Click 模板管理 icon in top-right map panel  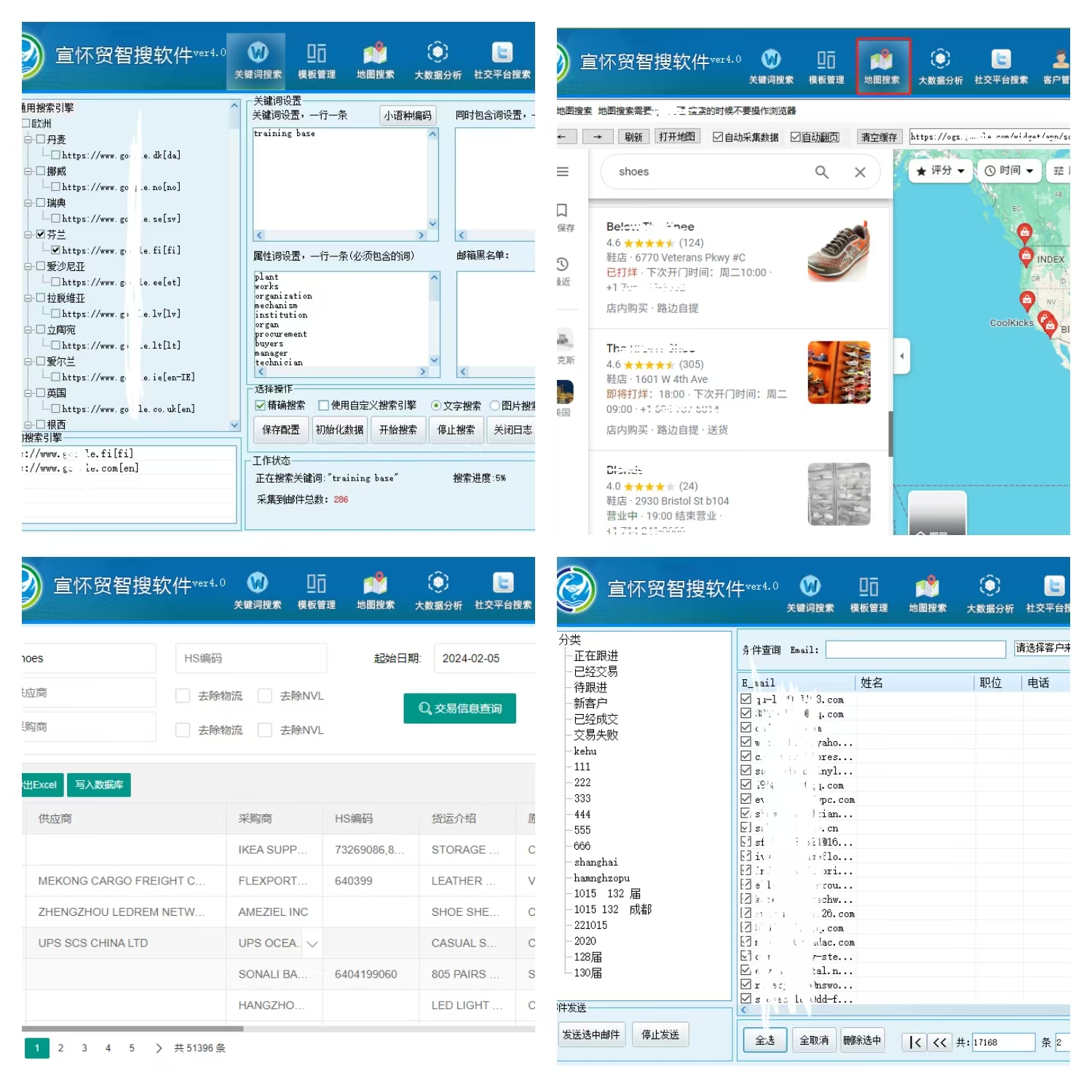(826, 66)
